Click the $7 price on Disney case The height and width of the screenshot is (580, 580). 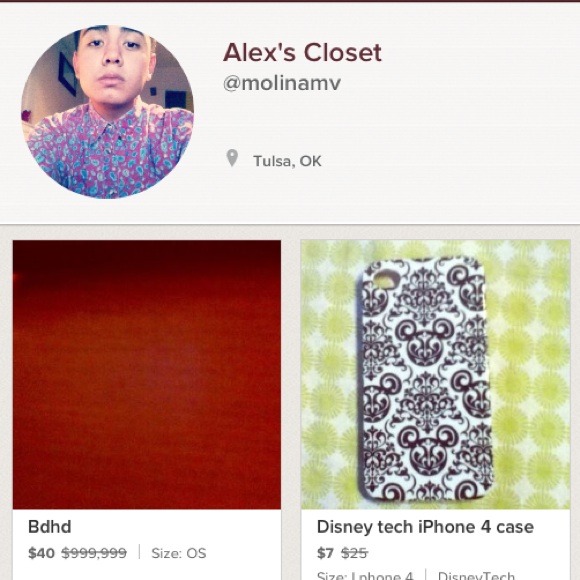pos(325,553)
